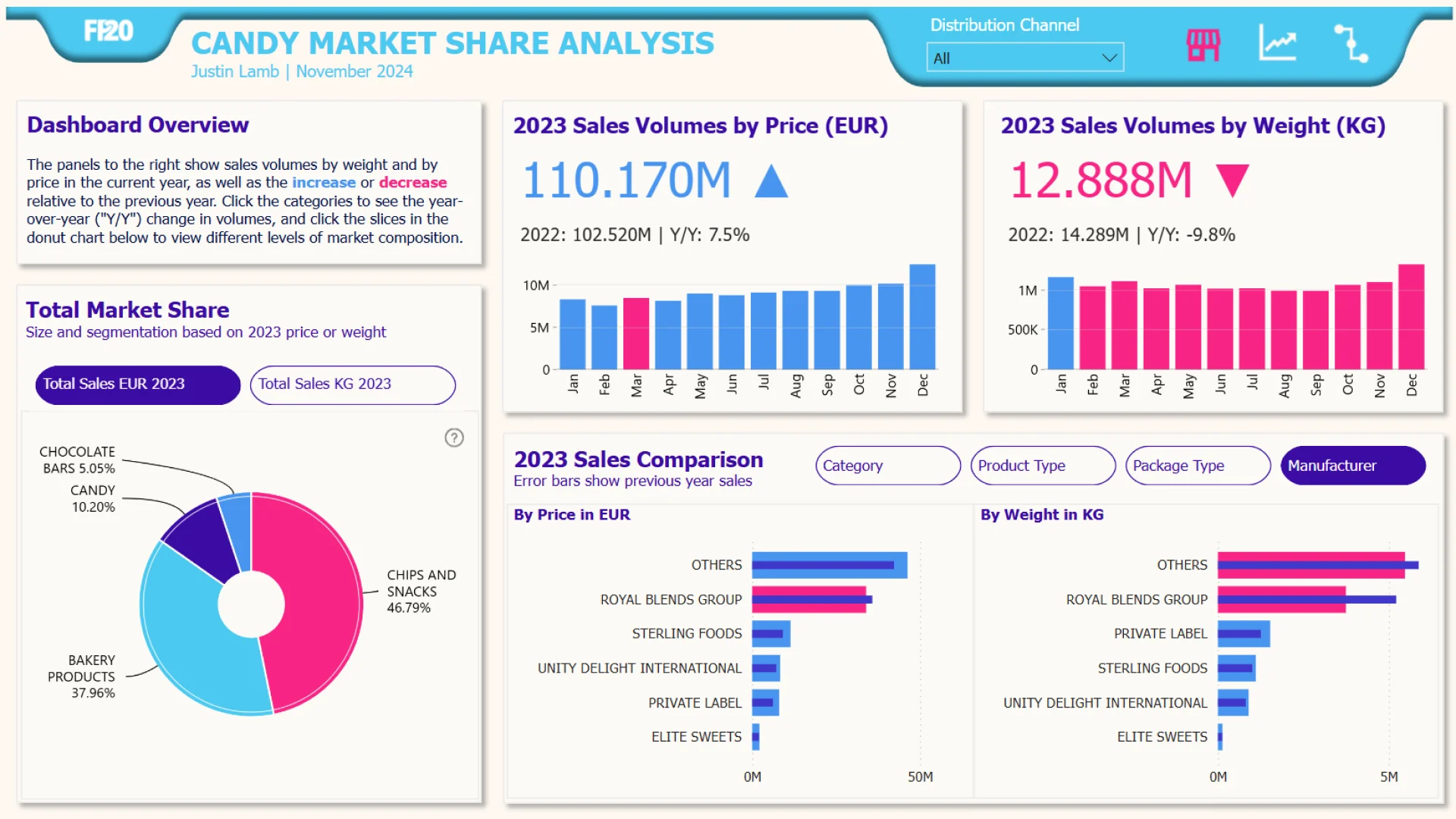
Task: Select Private Label weight bar
Action: point(1244,634)
